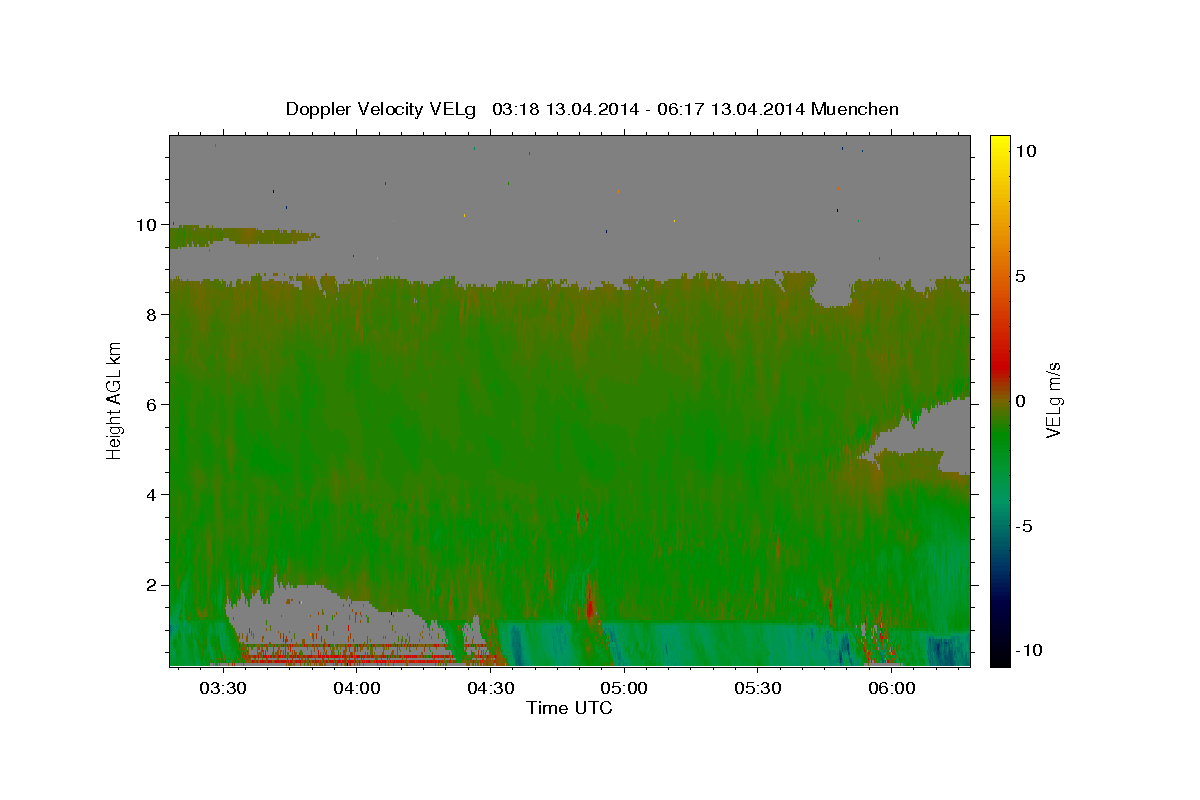
Task: Click the 'Height AGL km' axis label
Action: point(114,400)
